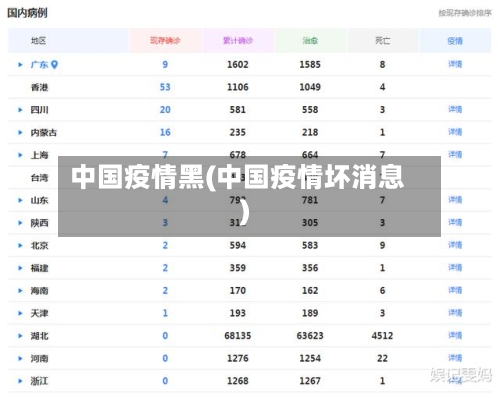Open 详情 link for 四川

[455, 109]
